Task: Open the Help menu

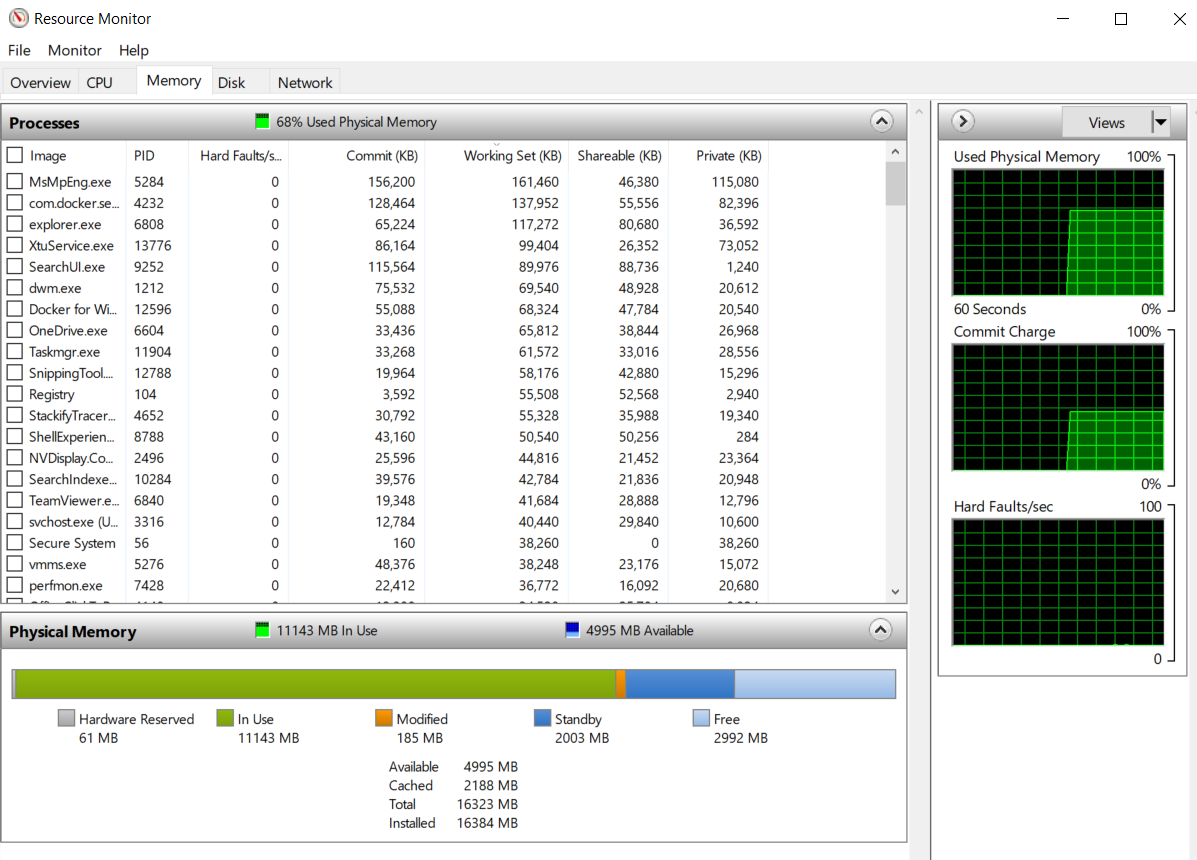Action: [x=134, y=50]
